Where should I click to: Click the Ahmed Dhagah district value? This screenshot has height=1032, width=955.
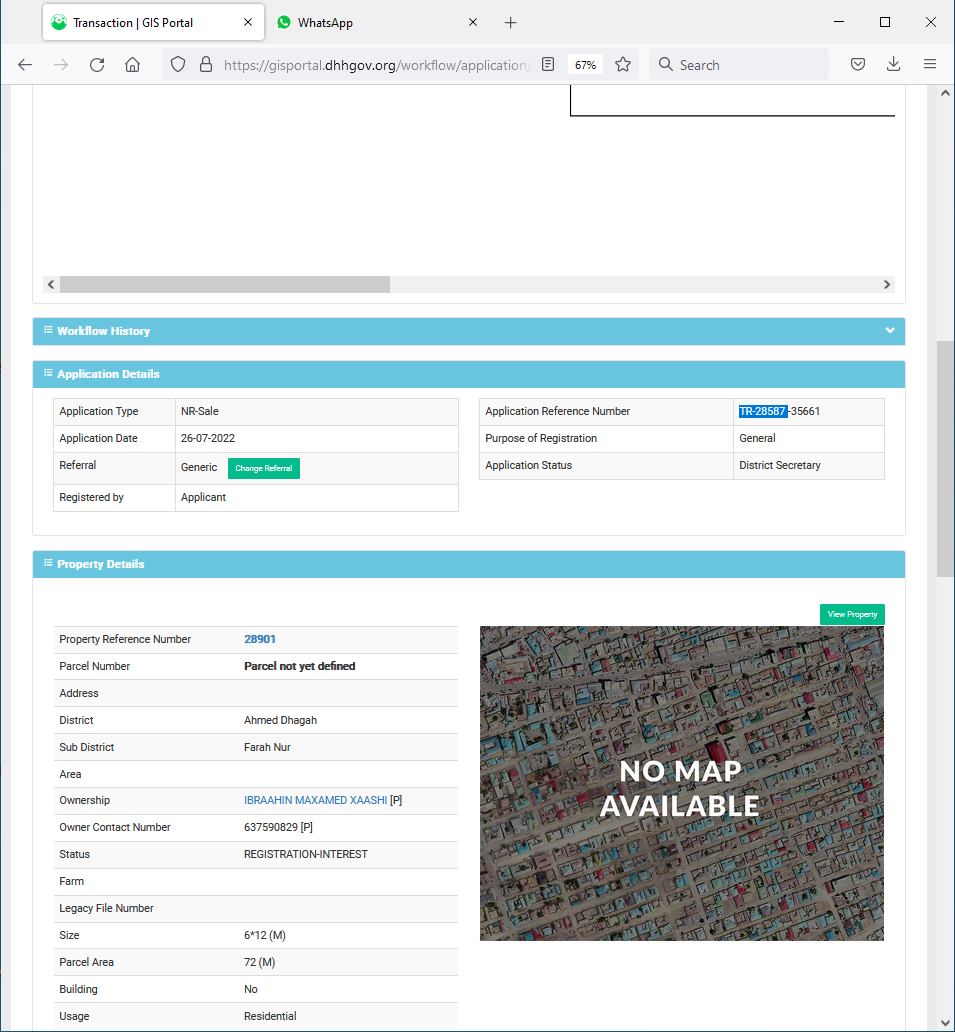pos(280,720)
